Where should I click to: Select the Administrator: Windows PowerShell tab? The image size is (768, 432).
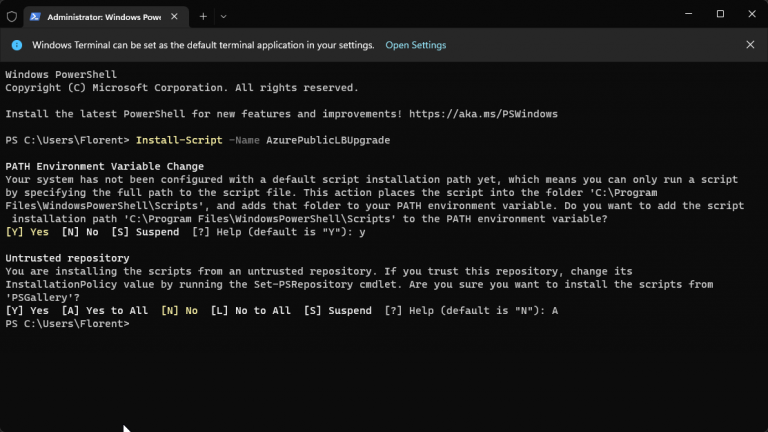pyautogui.click(x=106, y=17)
